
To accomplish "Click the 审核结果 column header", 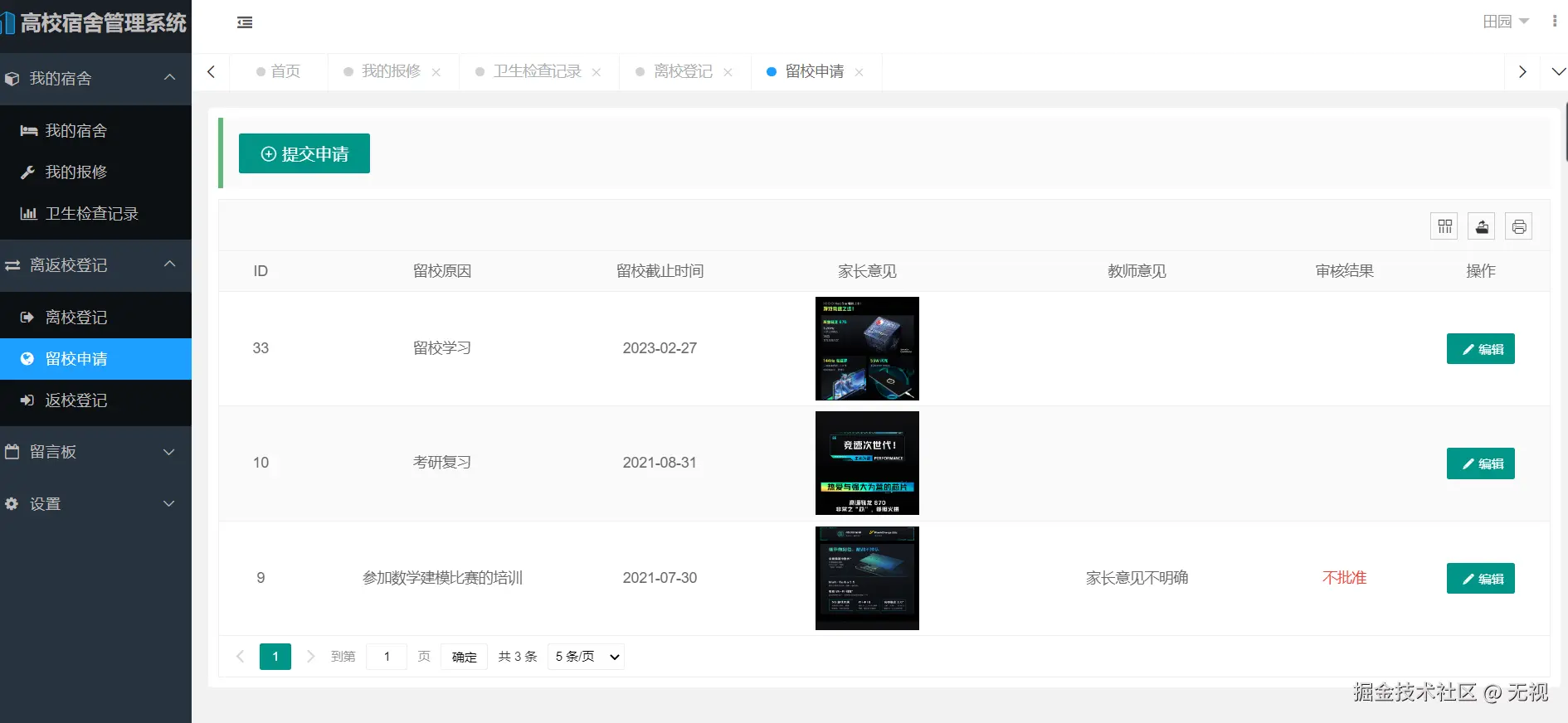I will (1344, 271).
